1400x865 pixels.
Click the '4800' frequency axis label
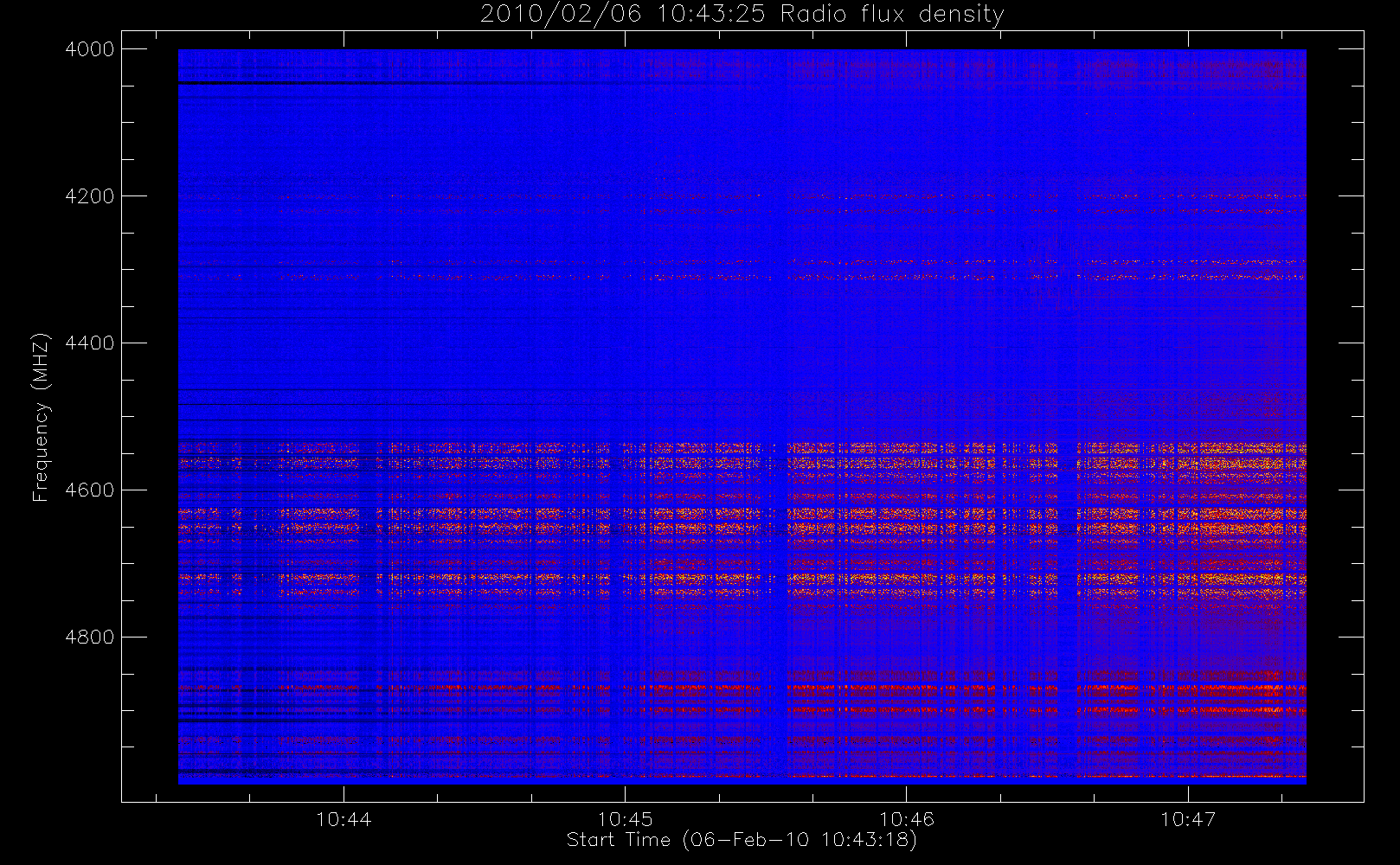click(90, 638)
